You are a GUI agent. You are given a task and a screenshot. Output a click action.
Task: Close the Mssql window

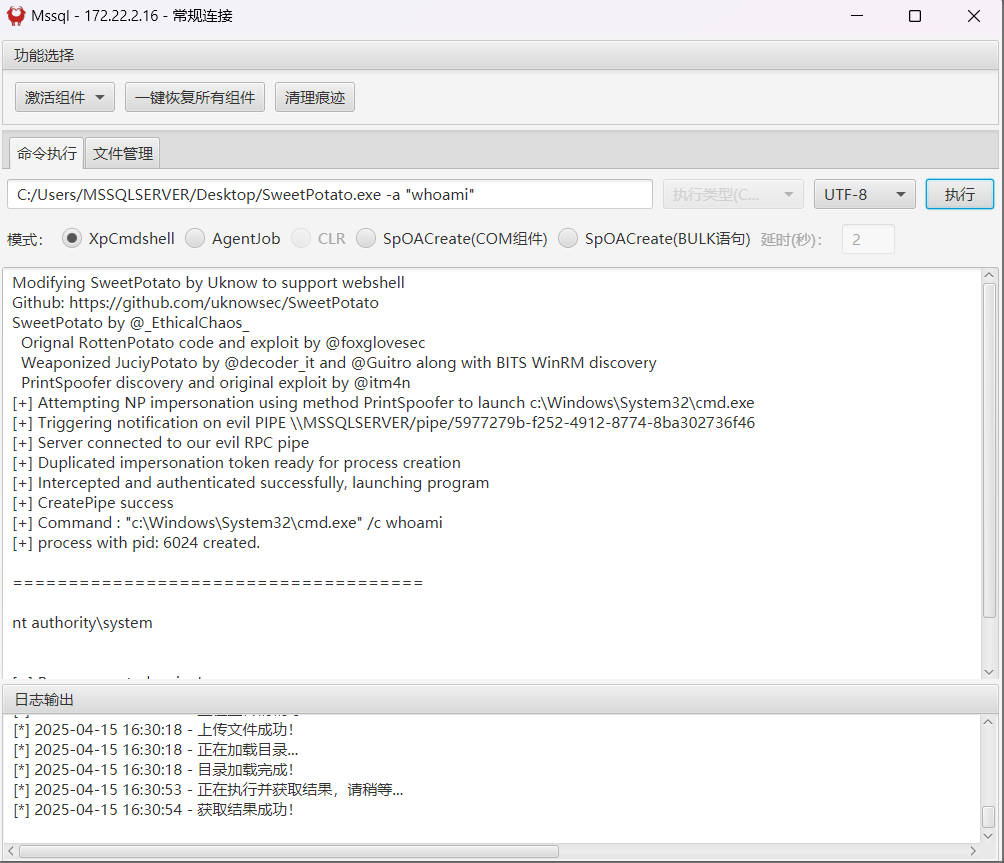(x=974, y=15)
